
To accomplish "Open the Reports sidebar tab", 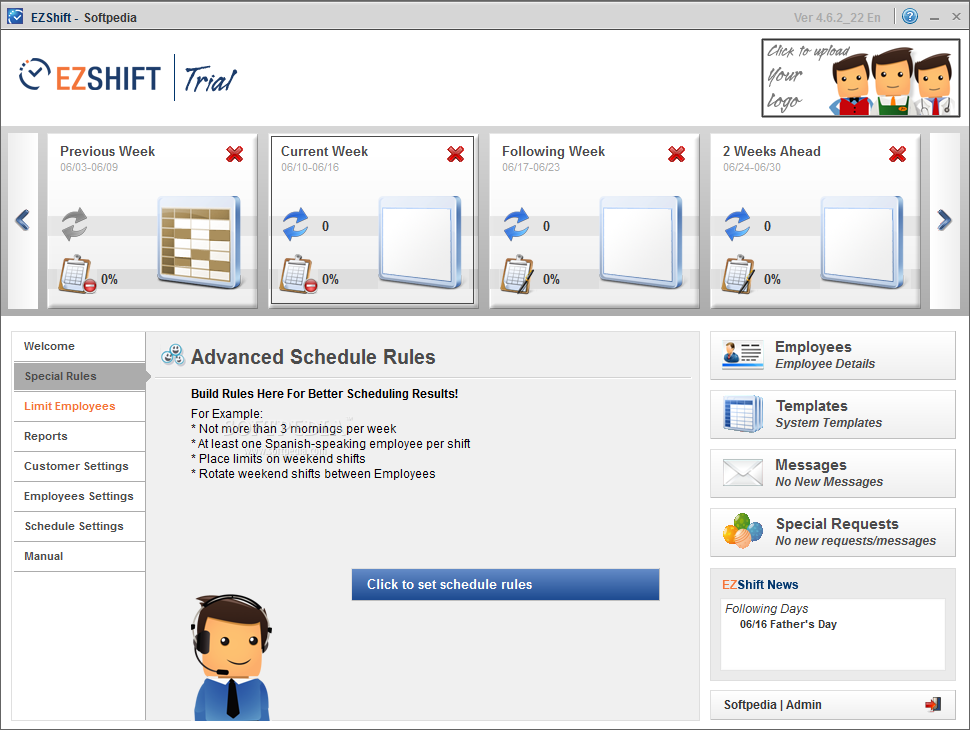I will [x=79, y=436].
